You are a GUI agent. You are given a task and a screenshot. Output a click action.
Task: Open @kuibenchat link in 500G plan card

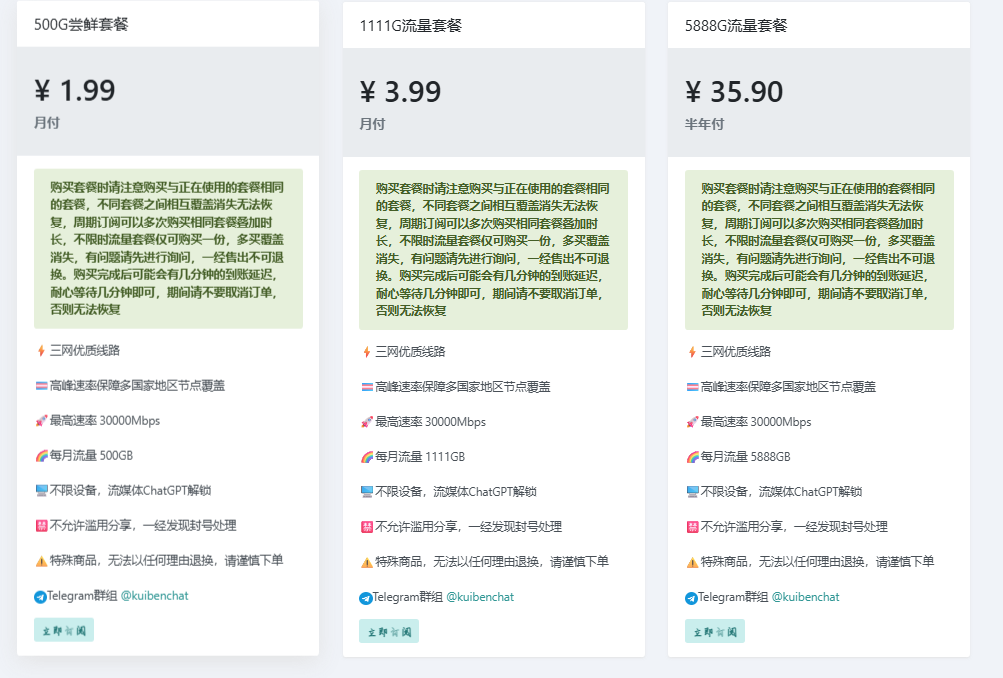click(154, 596)
